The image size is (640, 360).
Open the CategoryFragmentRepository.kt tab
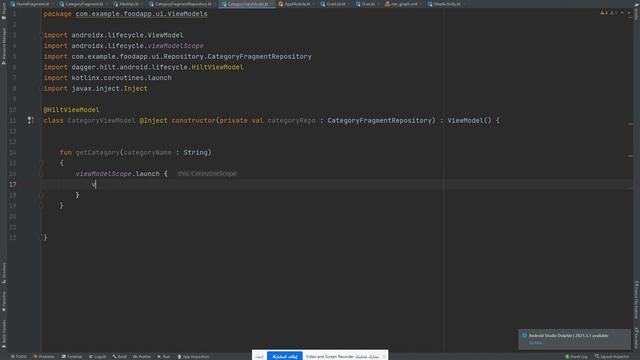point(182,4)
